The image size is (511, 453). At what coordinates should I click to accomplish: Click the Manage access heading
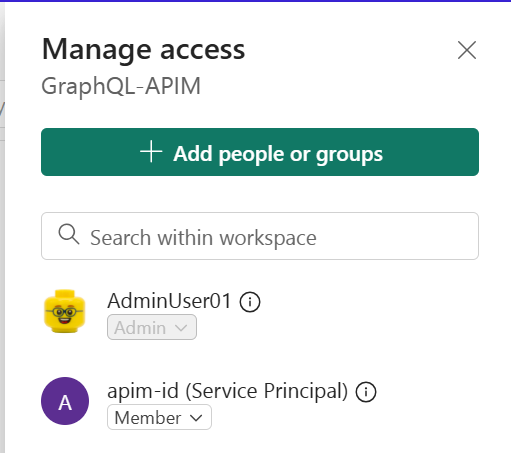click(x=143, y=50)
